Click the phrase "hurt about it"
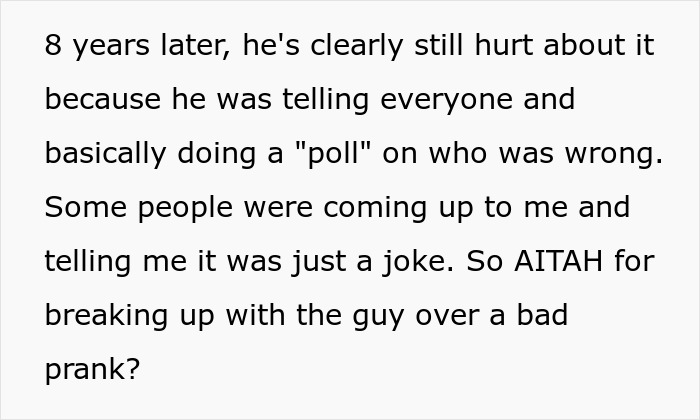Viewport: 700px width, 420px height. tap(565, 45)
